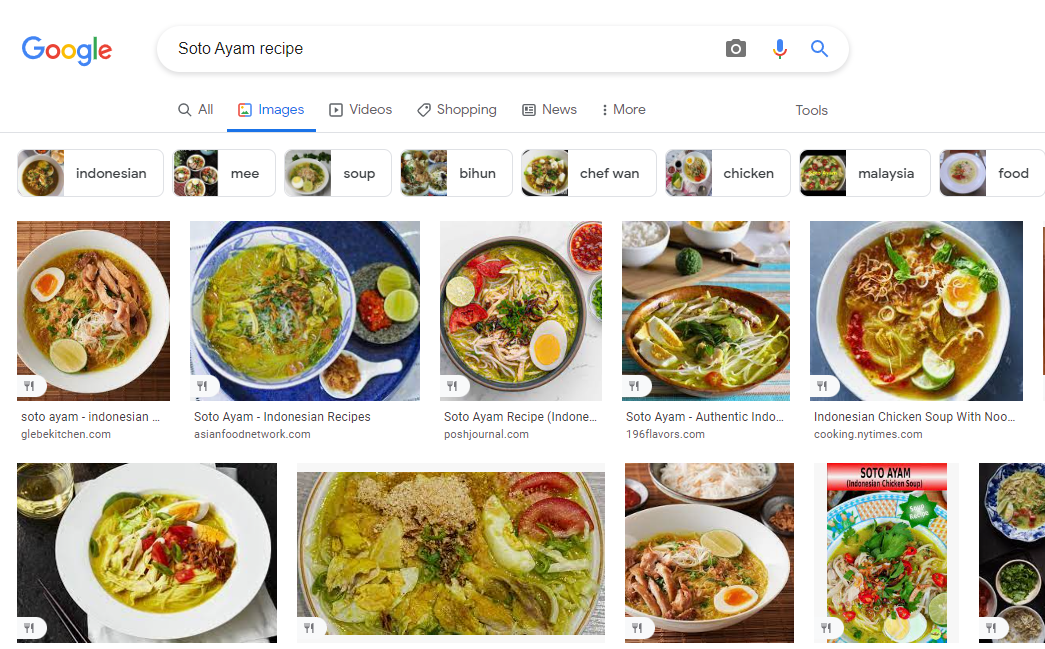1045x649 pixels.
Task: Switch to the All results tab
Action: (x=195, y=109)
